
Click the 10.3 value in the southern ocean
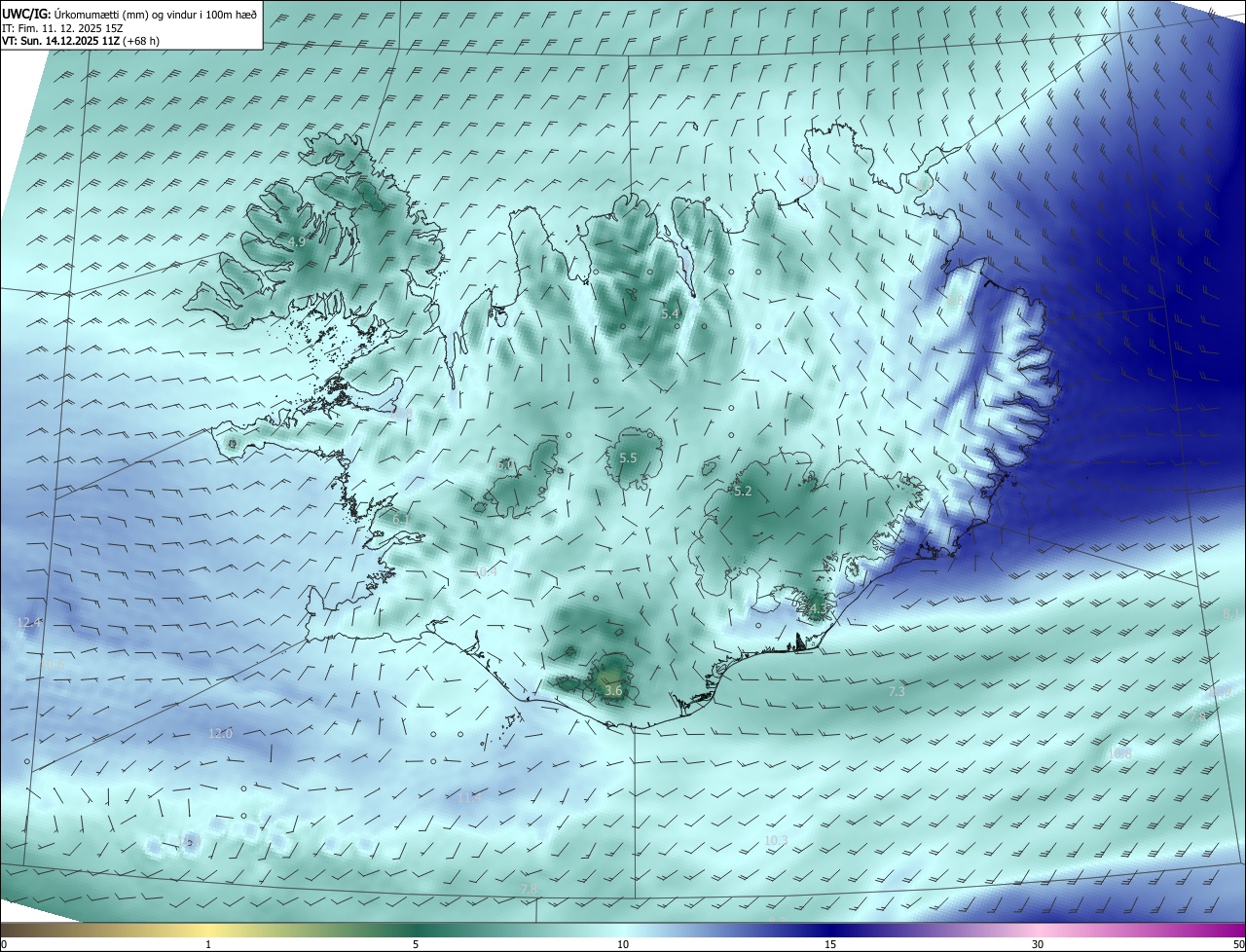click(776, 840)
